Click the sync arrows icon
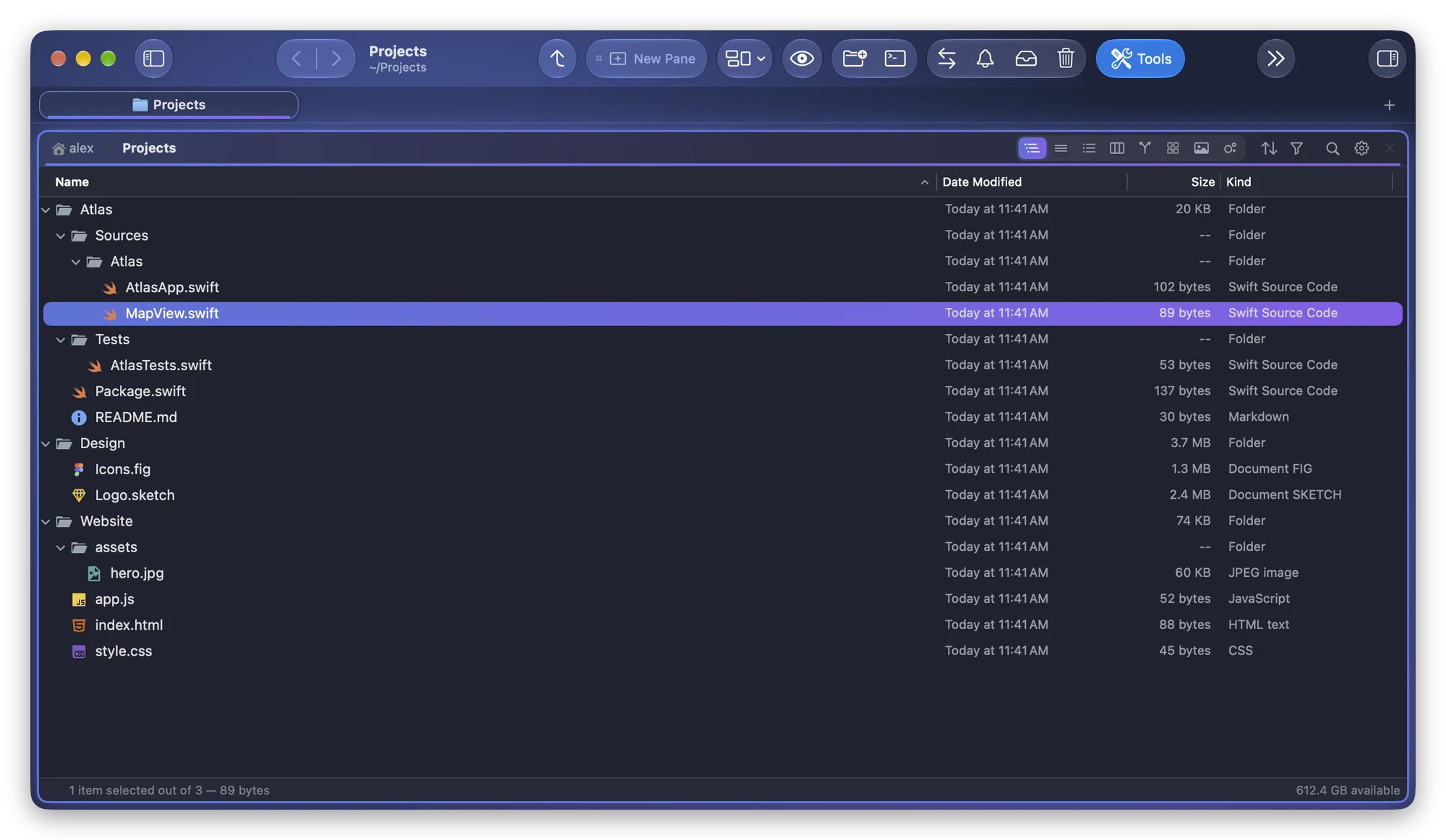 tap(946, 59)
